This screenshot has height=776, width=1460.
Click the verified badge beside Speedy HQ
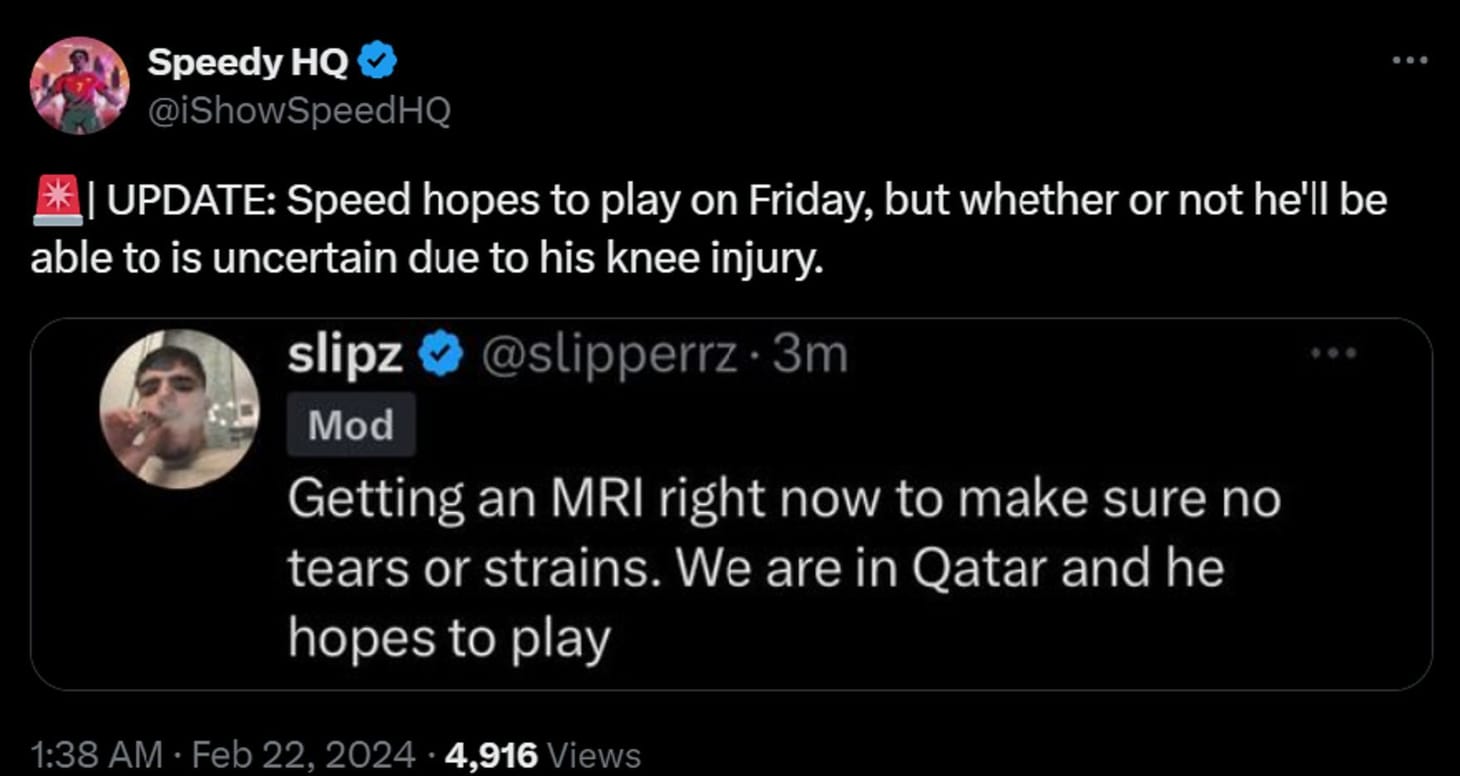378,63
